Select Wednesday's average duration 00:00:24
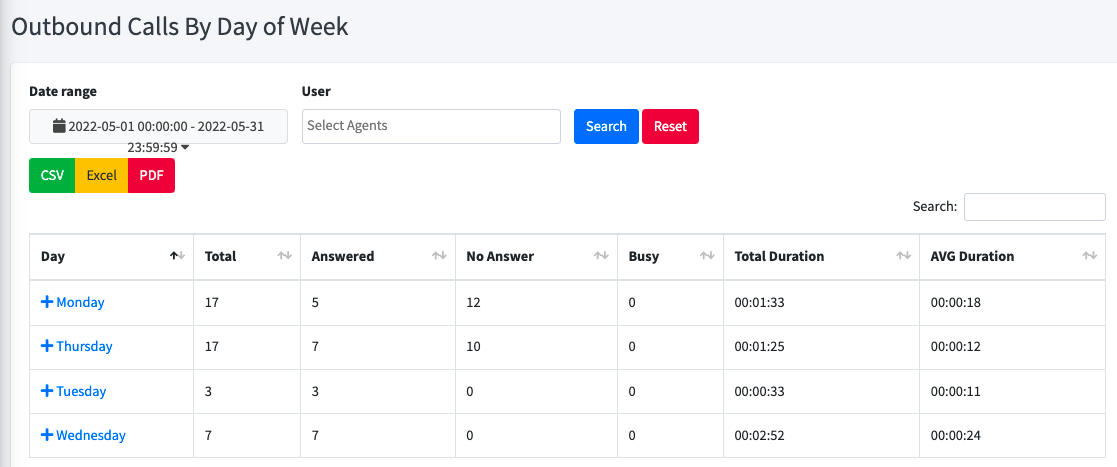Image resolution: width=1117 pixels, height=467 pixels. tap(956, 435)
